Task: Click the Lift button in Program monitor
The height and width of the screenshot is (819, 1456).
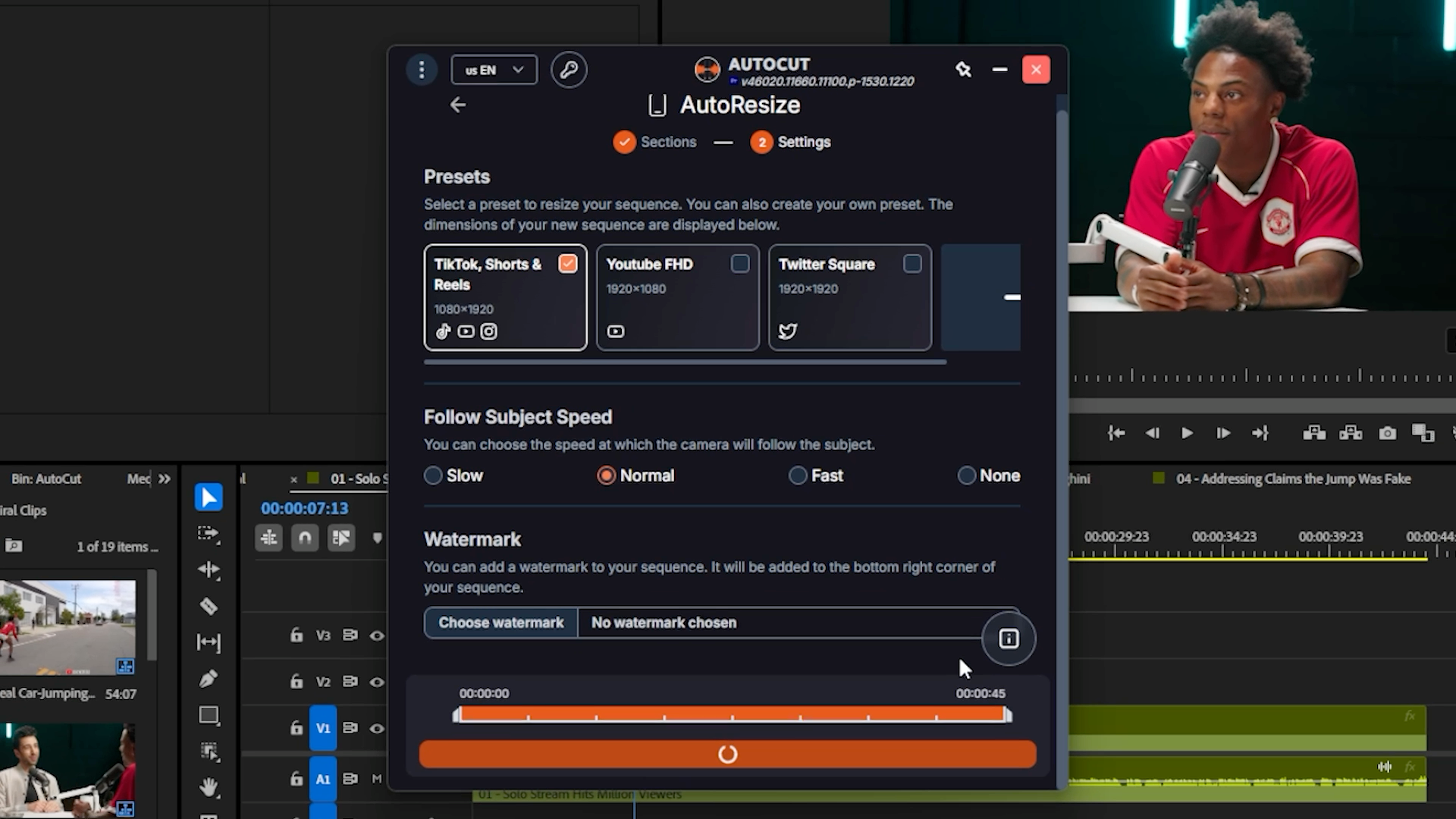Action: point(1314,433)
